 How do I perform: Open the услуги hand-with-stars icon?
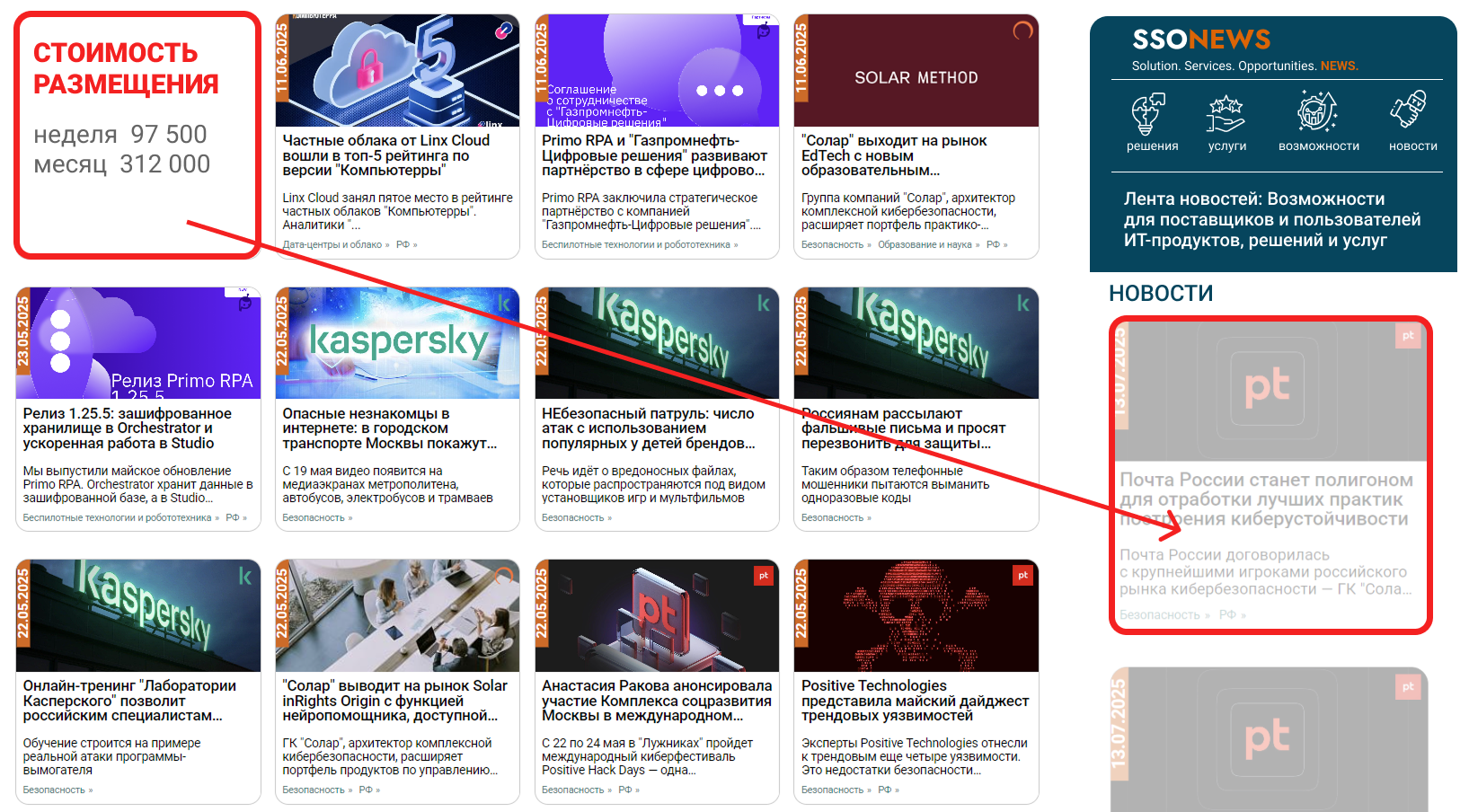1226,113
